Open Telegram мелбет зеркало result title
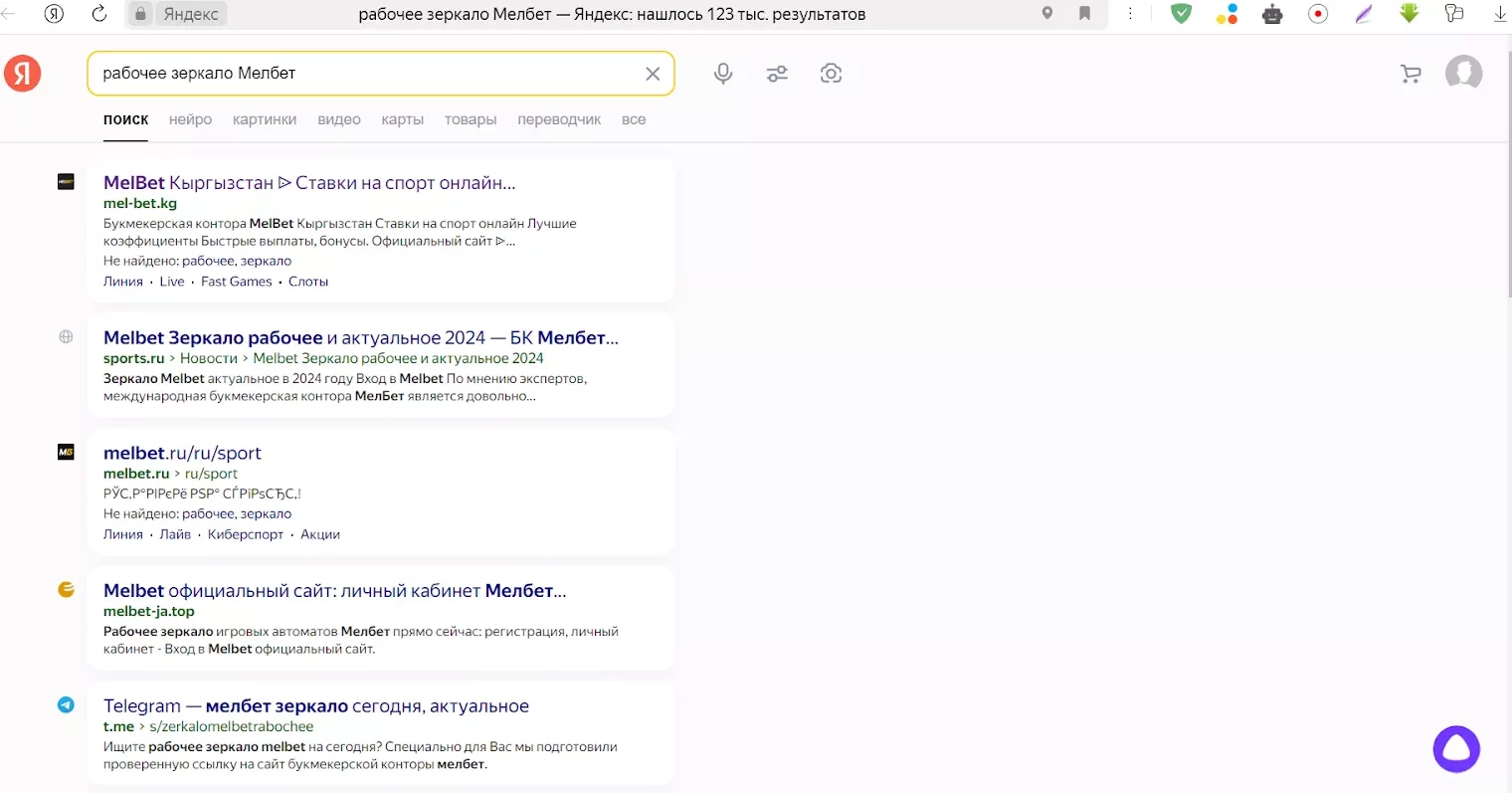This screenshot has width=1512, height=793. pos(316,705)
